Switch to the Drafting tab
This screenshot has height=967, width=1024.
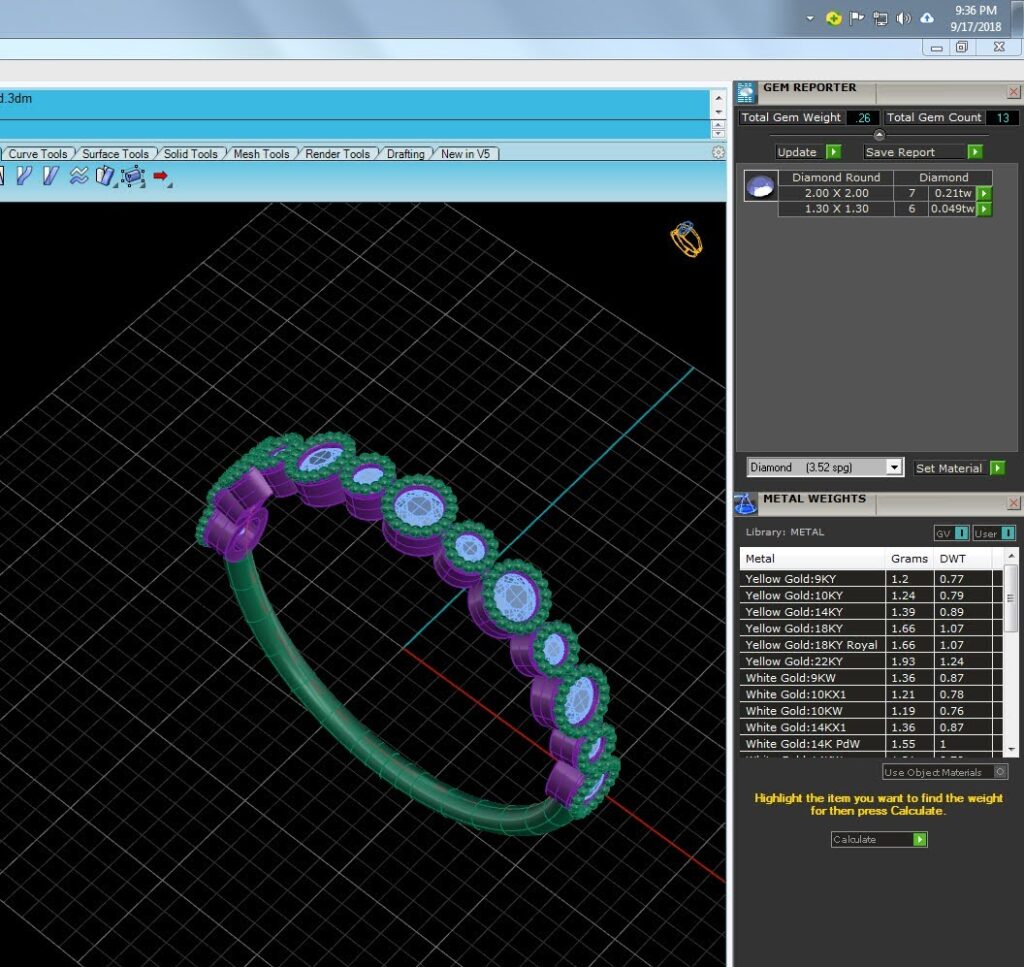[406, 153]
